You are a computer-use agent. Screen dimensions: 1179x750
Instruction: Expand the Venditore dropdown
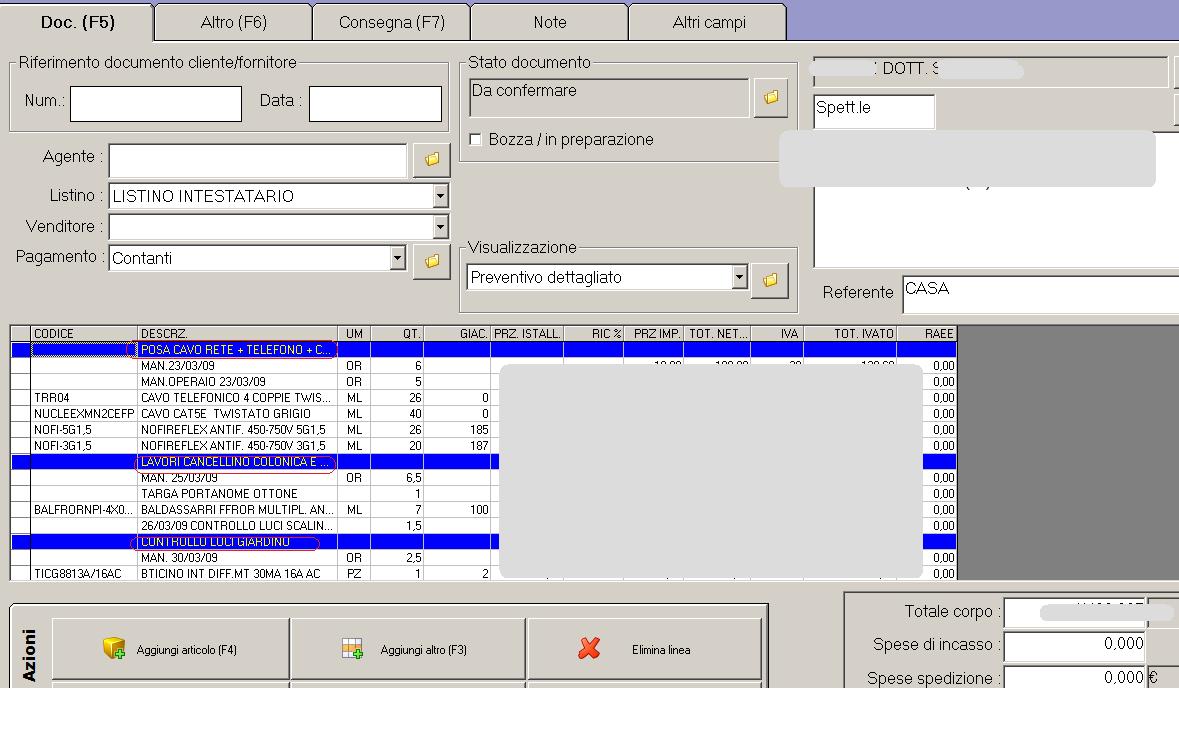(441, 226)
